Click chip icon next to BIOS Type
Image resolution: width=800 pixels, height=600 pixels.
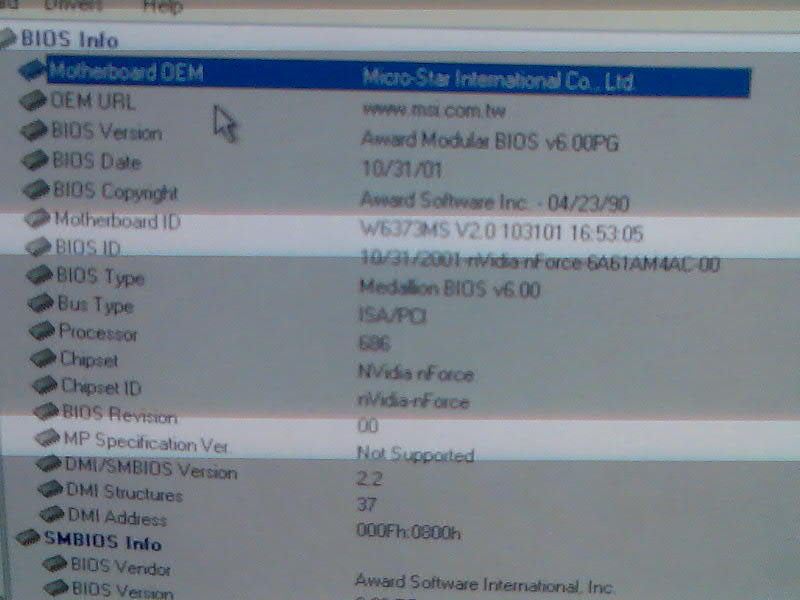(x=40, y=275)
